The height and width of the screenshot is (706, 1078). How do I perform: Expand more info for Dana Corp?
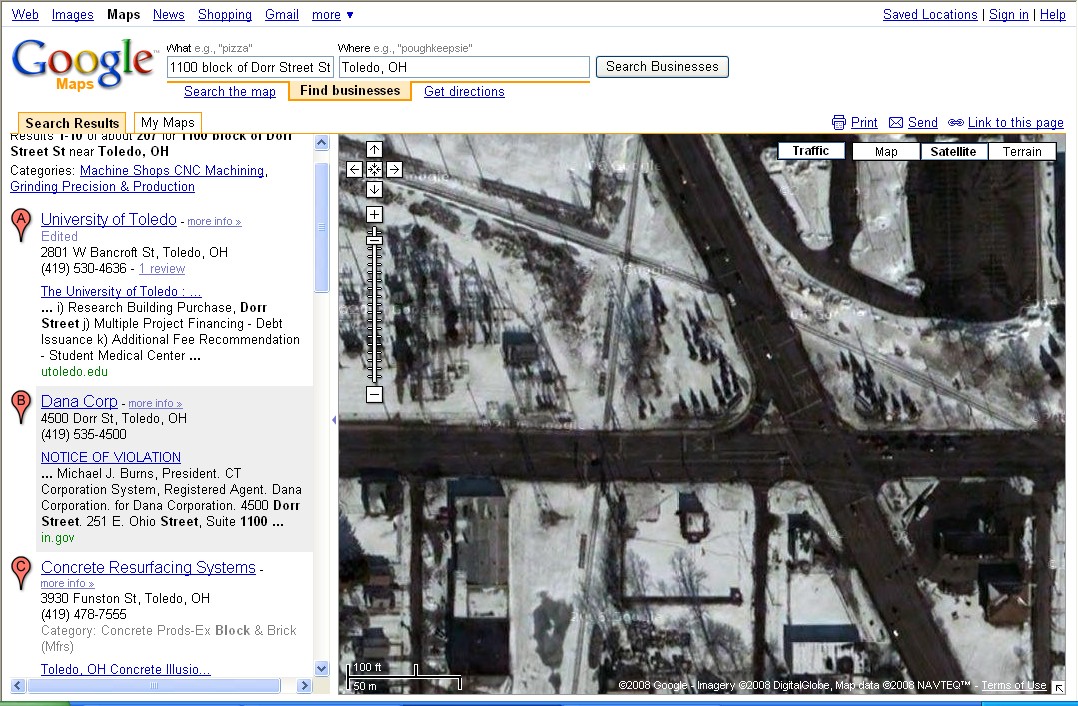coord(155,404)
